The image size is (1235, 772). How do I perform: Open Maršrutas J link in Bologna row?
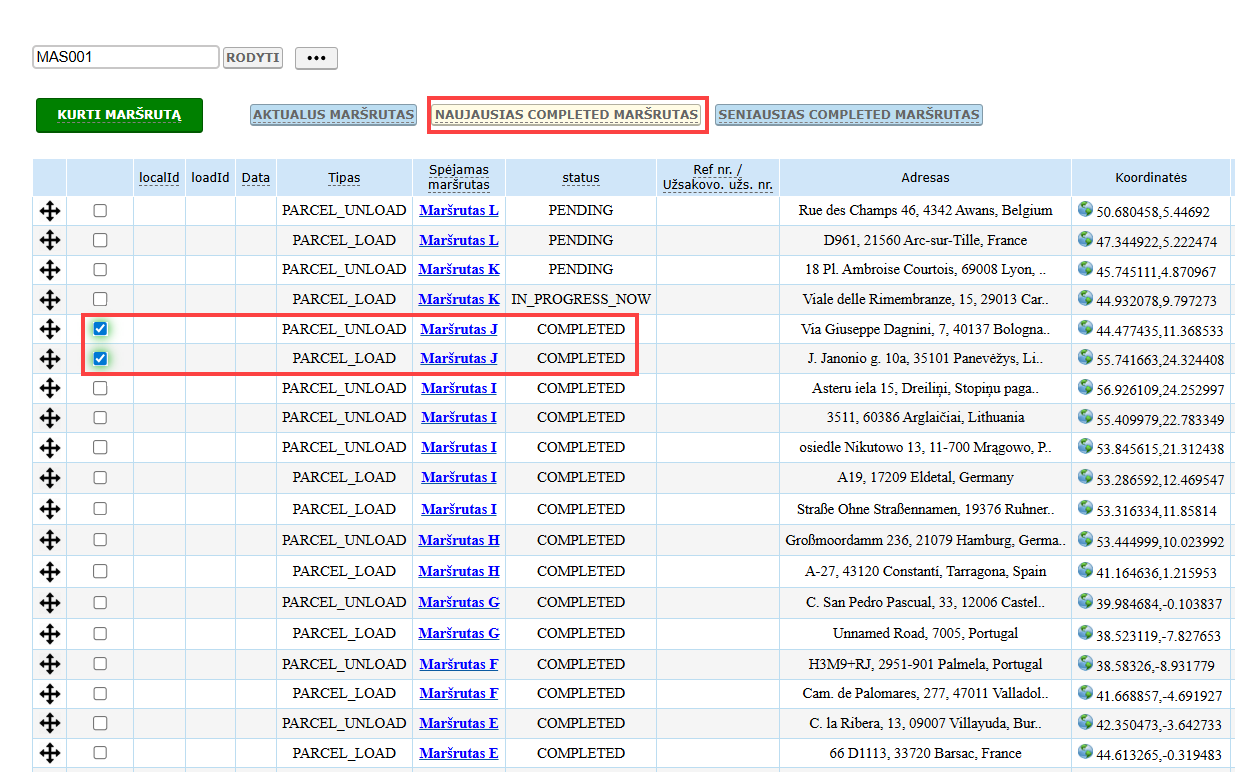[459, 329]
